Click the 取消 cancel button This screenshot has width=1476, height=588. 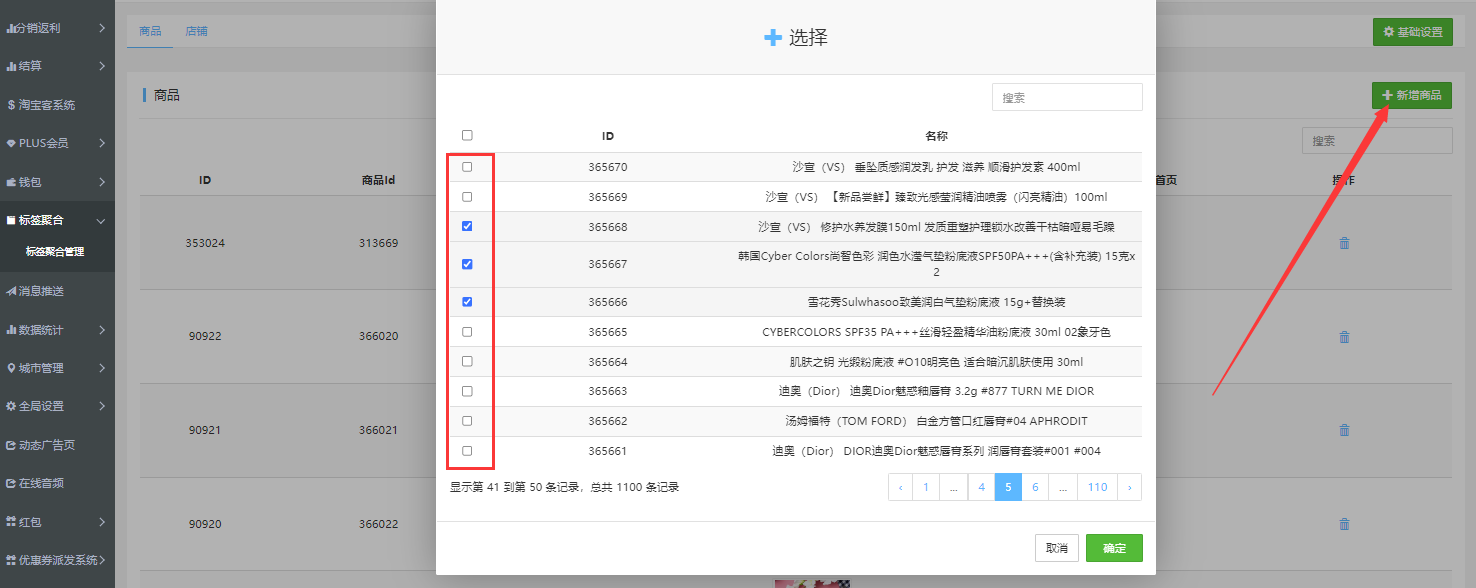[x=1056, y=548]
